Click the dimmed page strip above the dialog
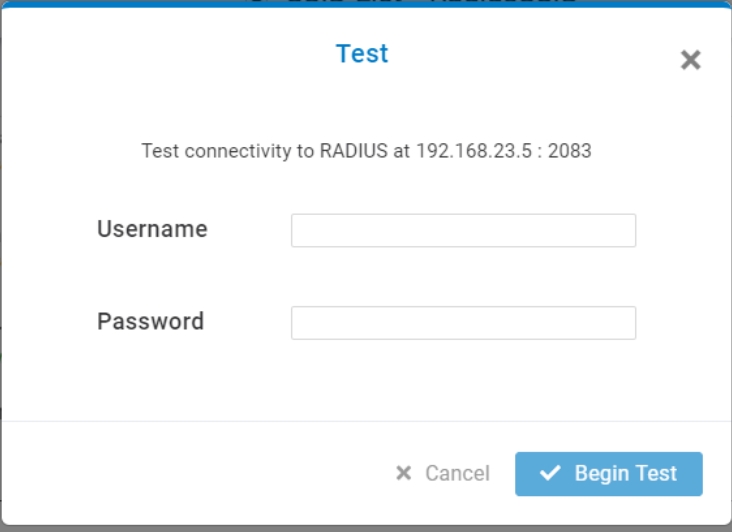 (x=366, y=3)
